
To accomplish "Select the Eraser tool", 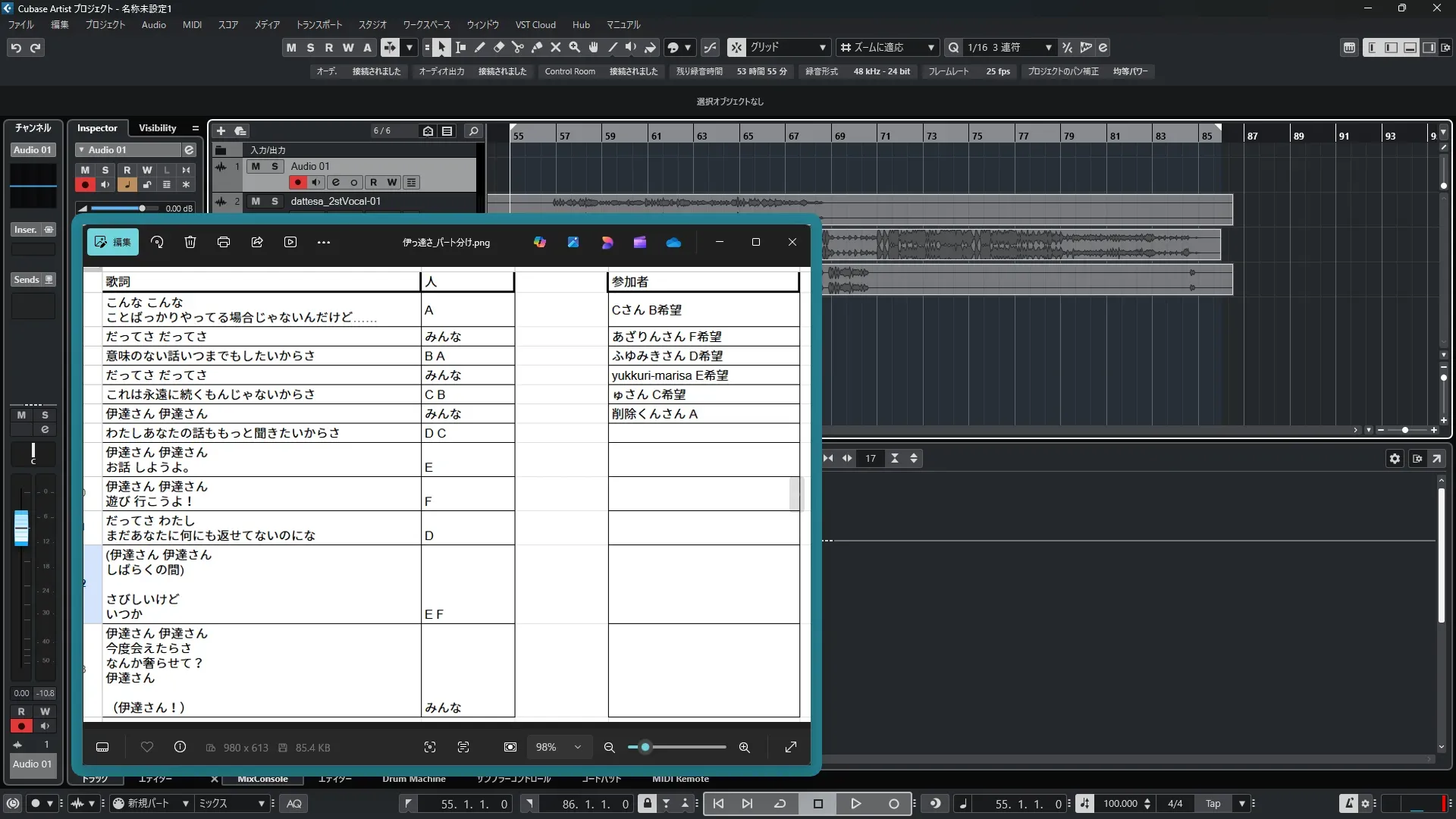I will point(499,48).
